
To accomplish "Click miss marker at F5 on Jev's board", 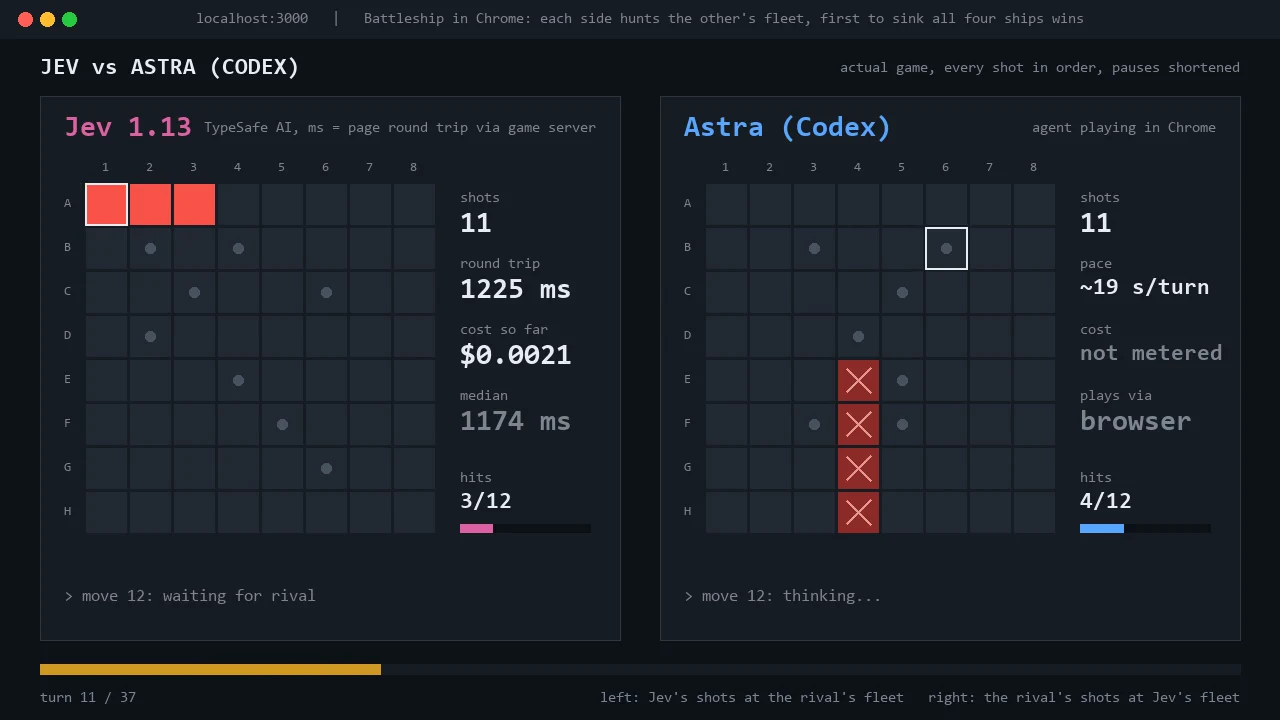I will 282,424.
